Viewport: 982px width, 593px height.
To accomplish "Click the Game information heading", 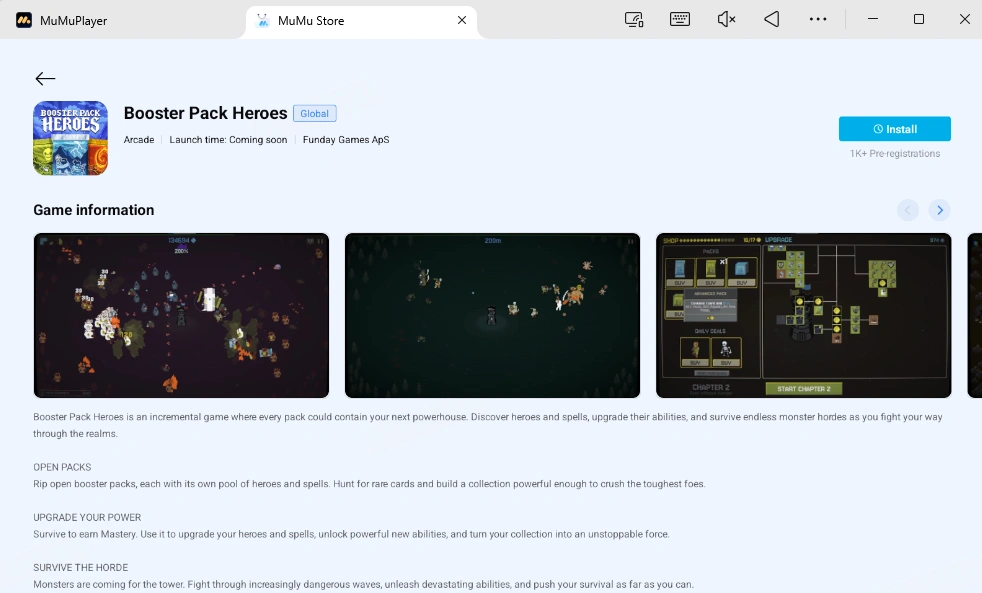I will (94, 210).
